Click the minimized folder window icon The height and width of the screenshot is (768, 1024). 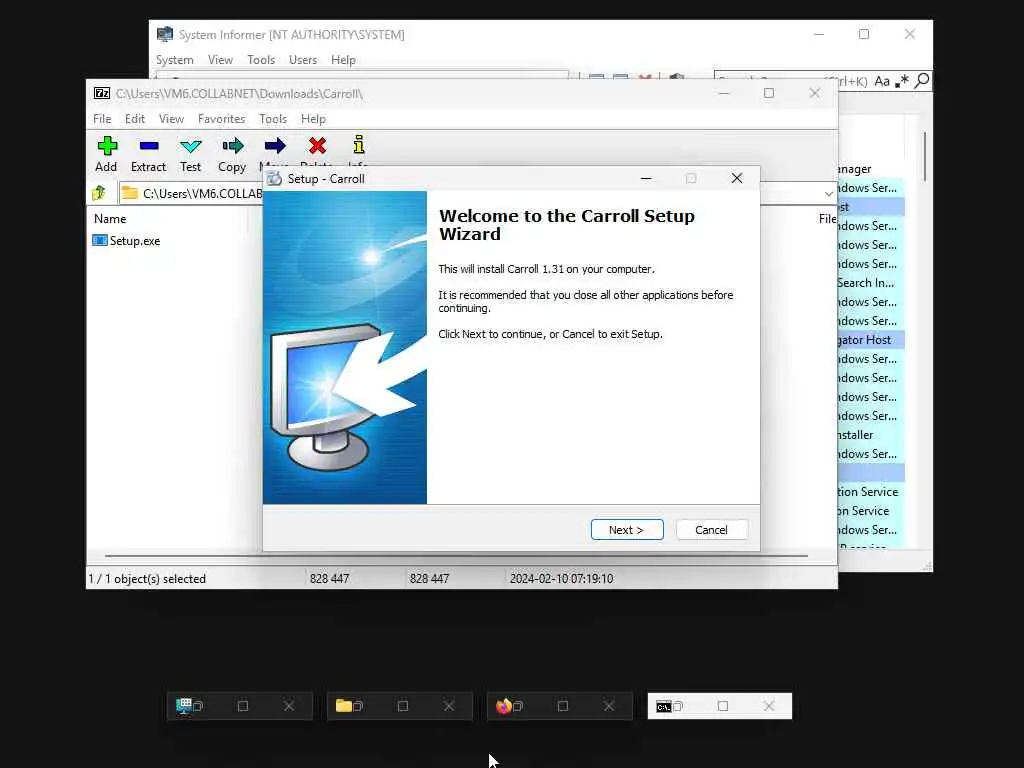pyautogui.click(x=344, y=706)
